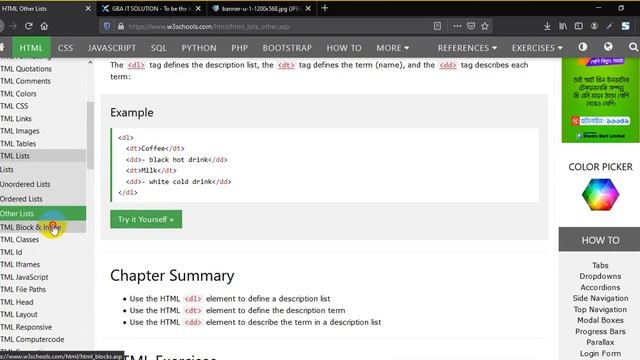Bookmark this page with the star icon

(x=485, y=26)
